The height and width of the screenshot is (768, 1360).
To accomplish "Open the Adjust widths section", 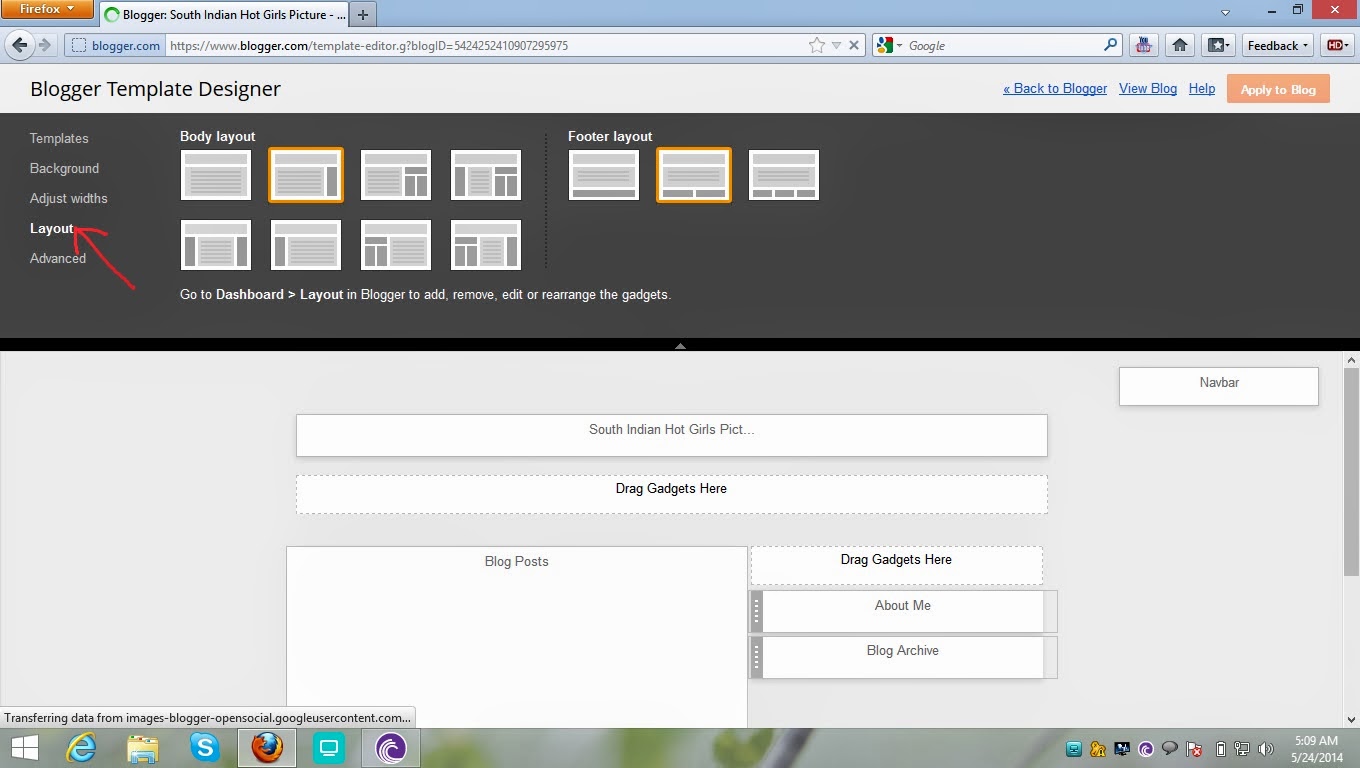I will 68,198.
